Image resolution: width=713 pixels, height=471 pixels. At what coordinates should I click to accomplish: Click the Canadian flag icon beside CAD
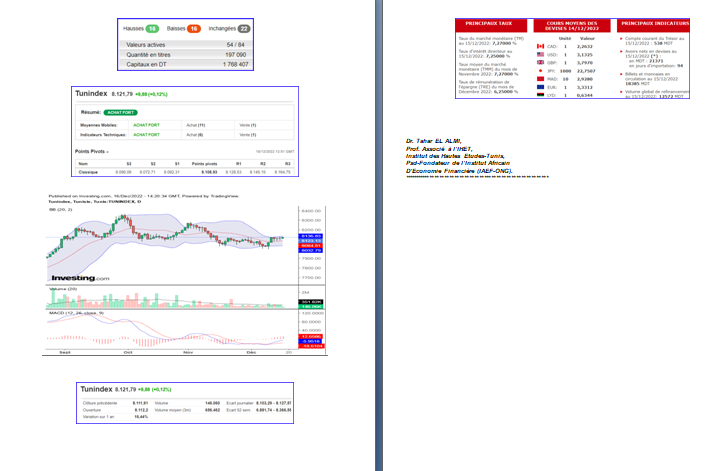540,47
